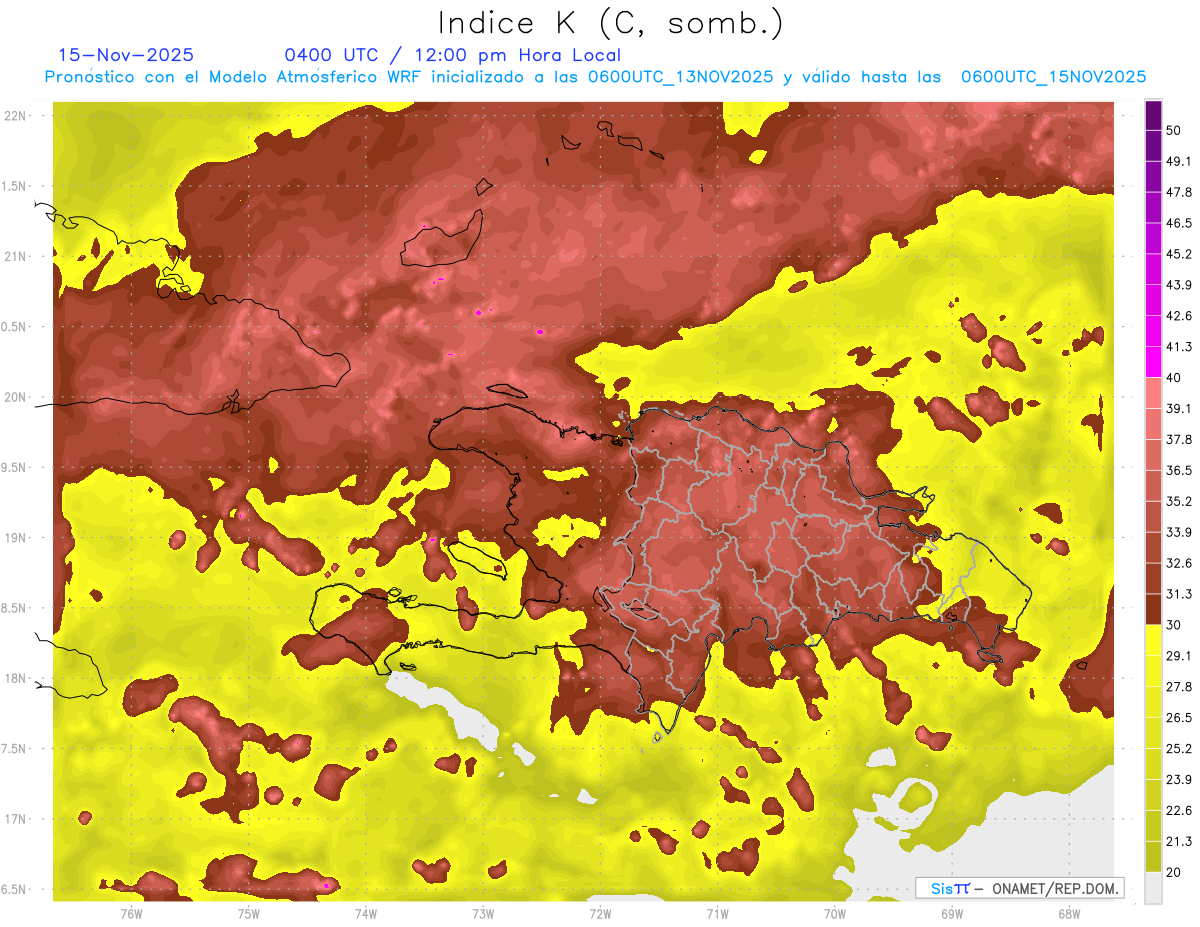1200x927 pixels.
Task: Click the color scale value "29.1"
Action: click(x=1179, y=656)
